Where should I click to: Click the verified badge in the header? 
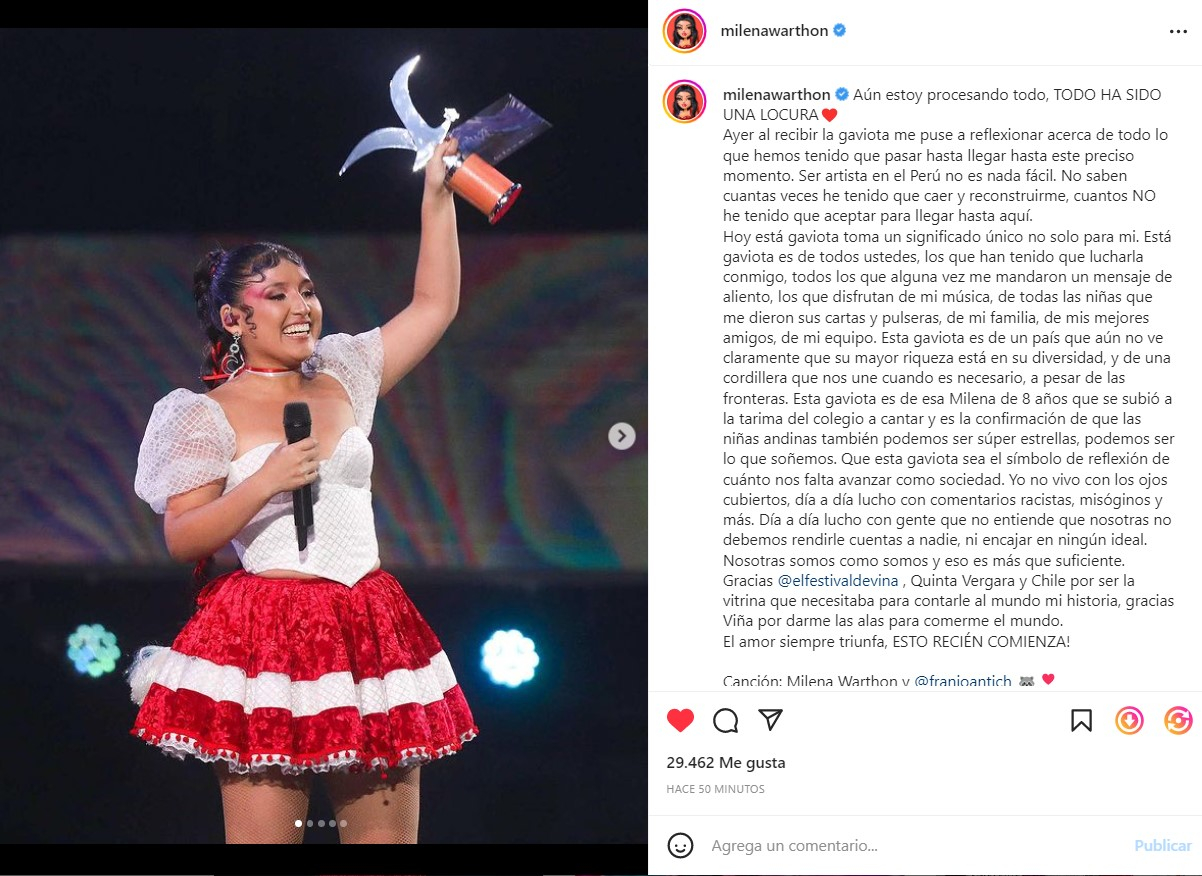point(840,31)
